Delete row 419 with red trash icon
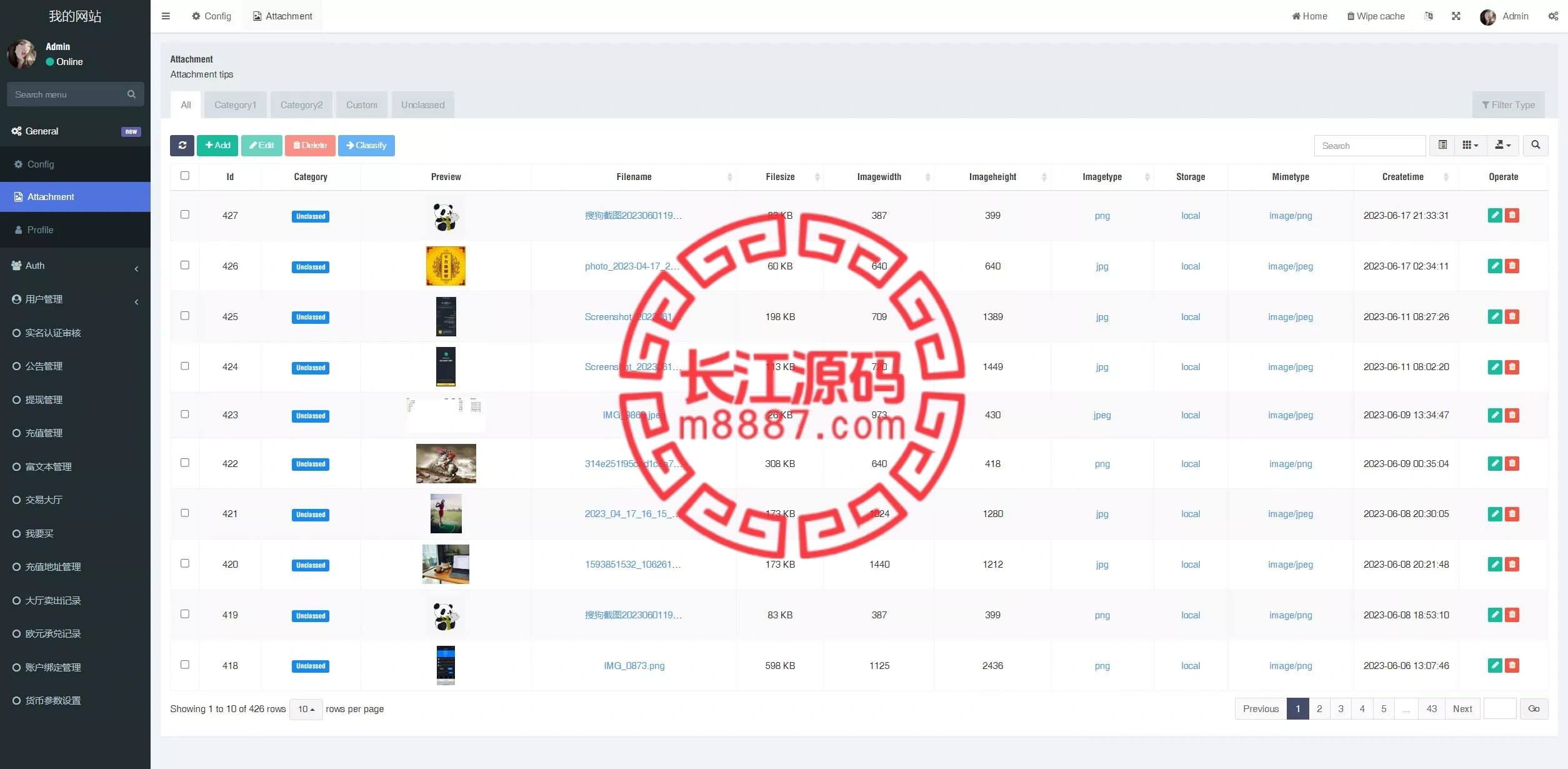Screen dimensions: 1568x769 1512,615
